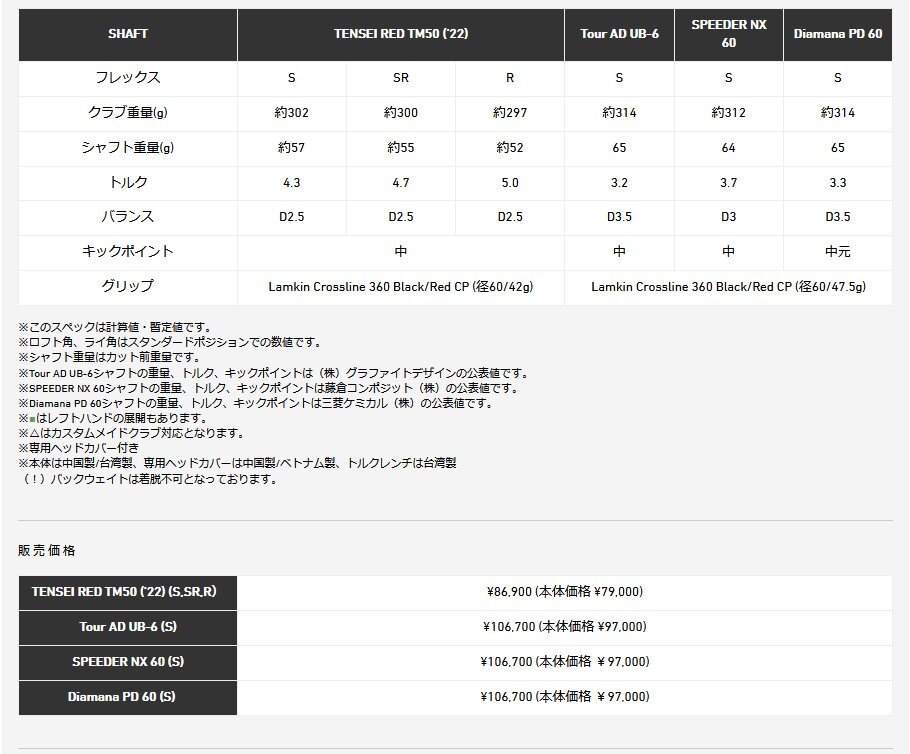
Task: Click the 約302 club weight value
Action: 291,112
